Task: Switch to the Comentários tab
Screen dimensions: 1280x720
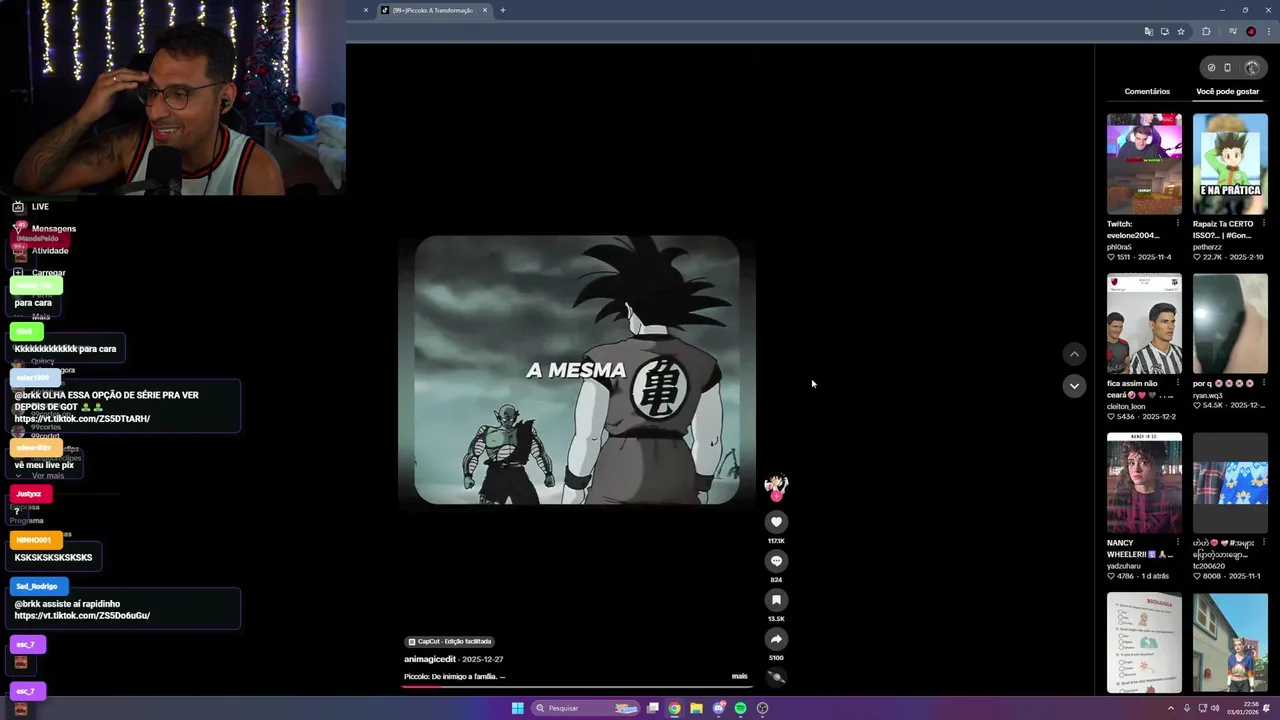Action: [x=1147, y=91]
